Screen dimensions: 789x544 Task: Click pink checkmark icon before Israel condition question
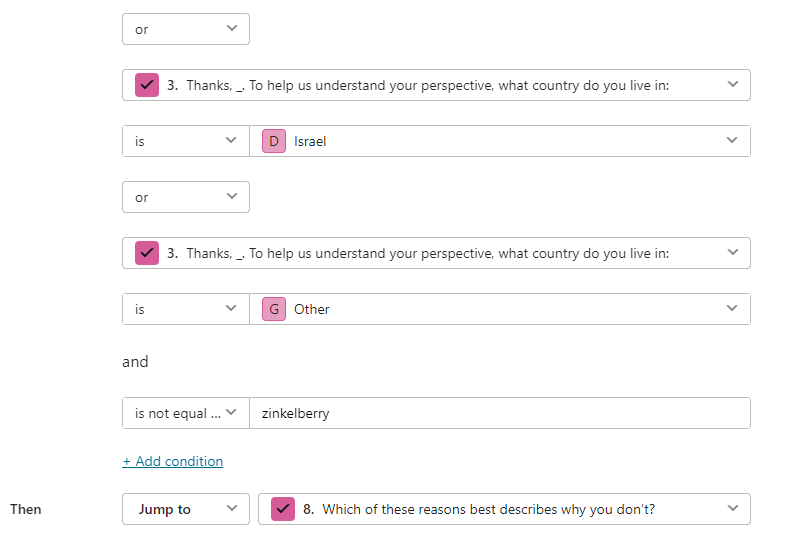[147, 85]
